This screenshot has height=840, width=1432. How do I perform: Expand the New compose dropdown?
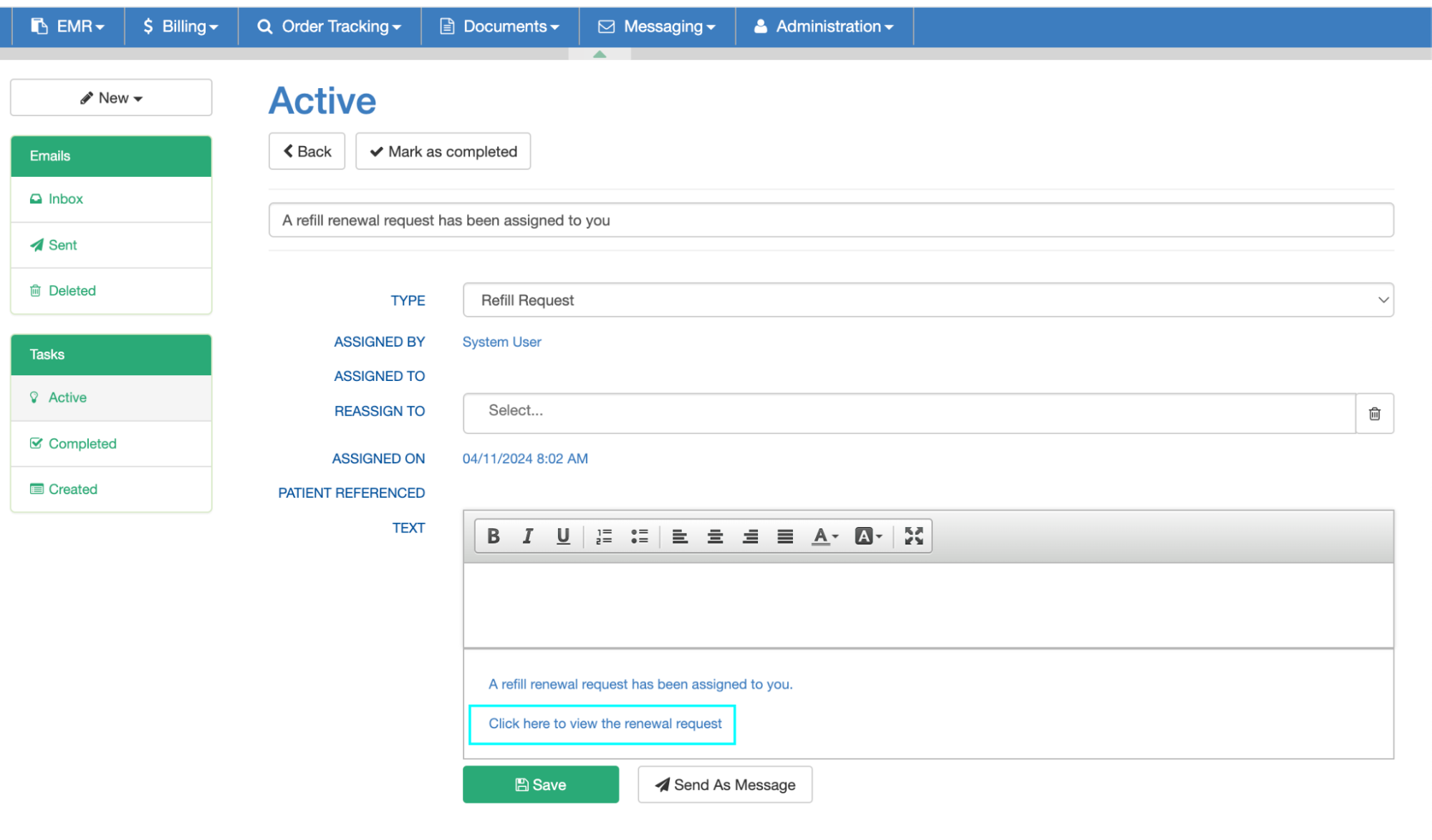pyautogui.click(x=111, y=98)
